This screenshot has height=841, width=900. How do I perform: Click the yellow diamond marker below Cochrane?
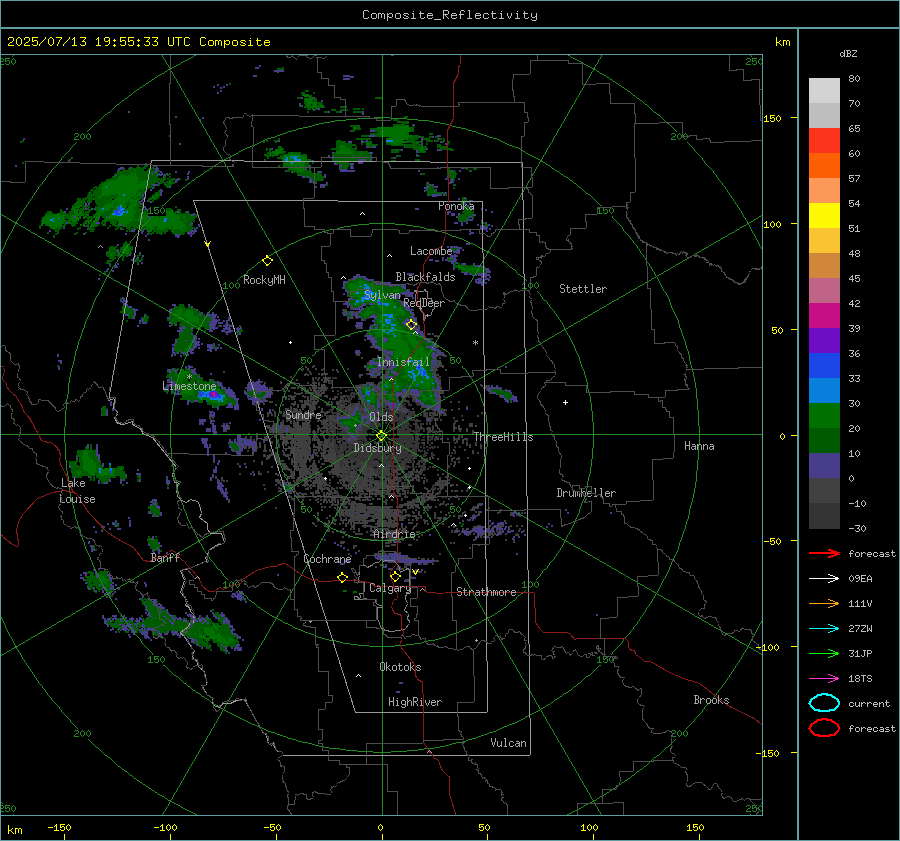342,577
